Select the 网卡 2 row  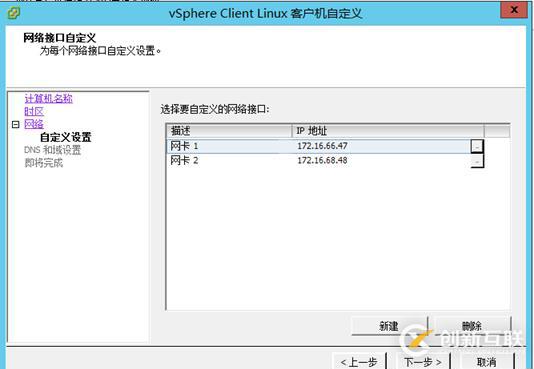(325, 160)
